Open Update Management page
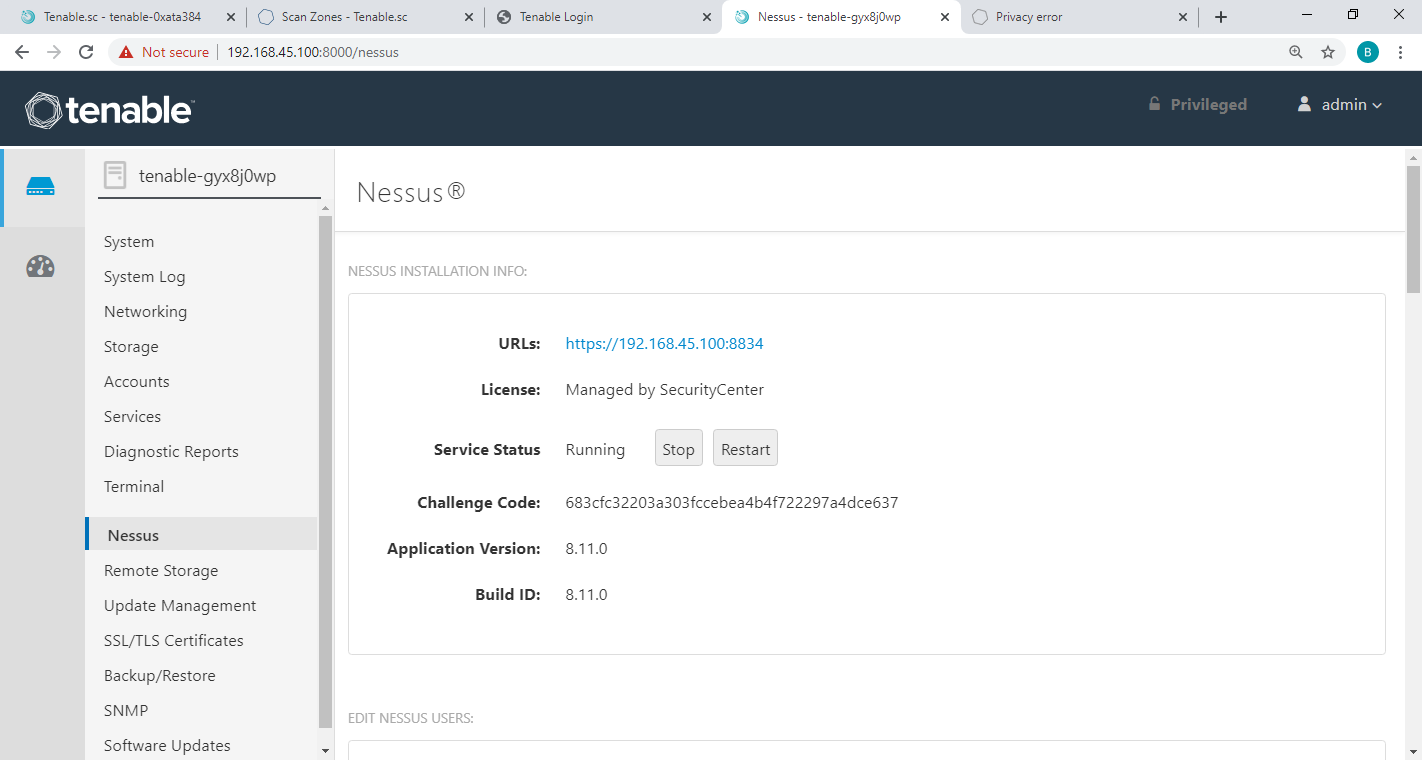Image resolution: width=1422 pixels, height=760 pixels. click(x=180, y=606)
